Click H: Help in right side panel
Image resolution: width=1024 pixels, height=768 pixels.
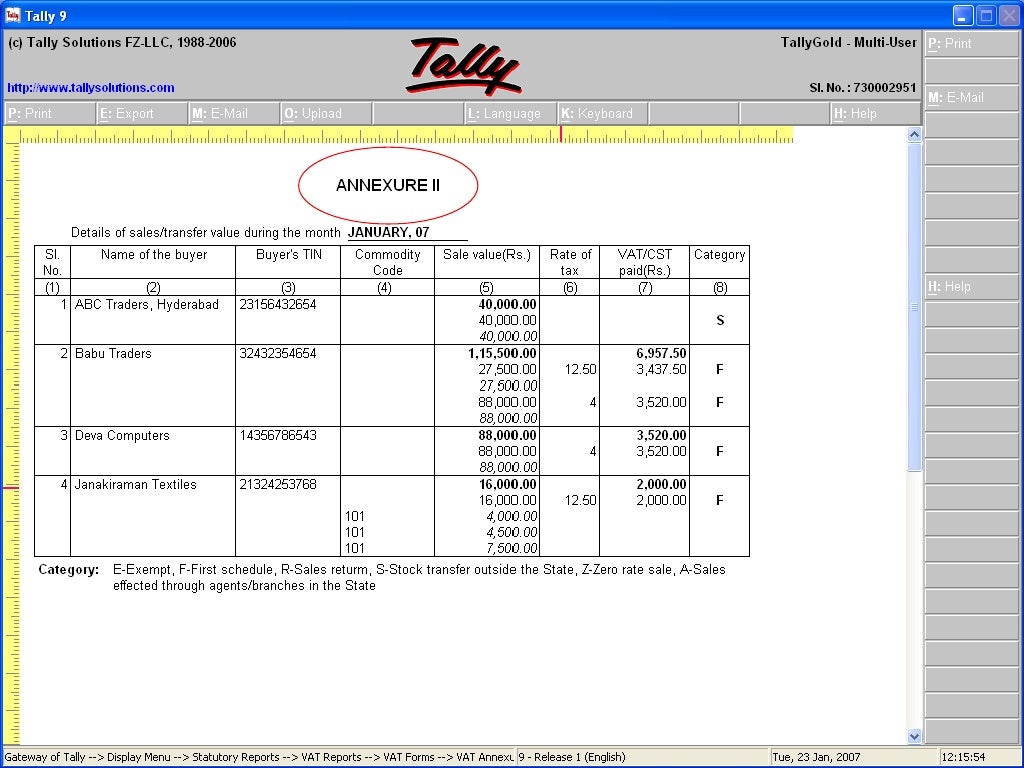(972, 287)
